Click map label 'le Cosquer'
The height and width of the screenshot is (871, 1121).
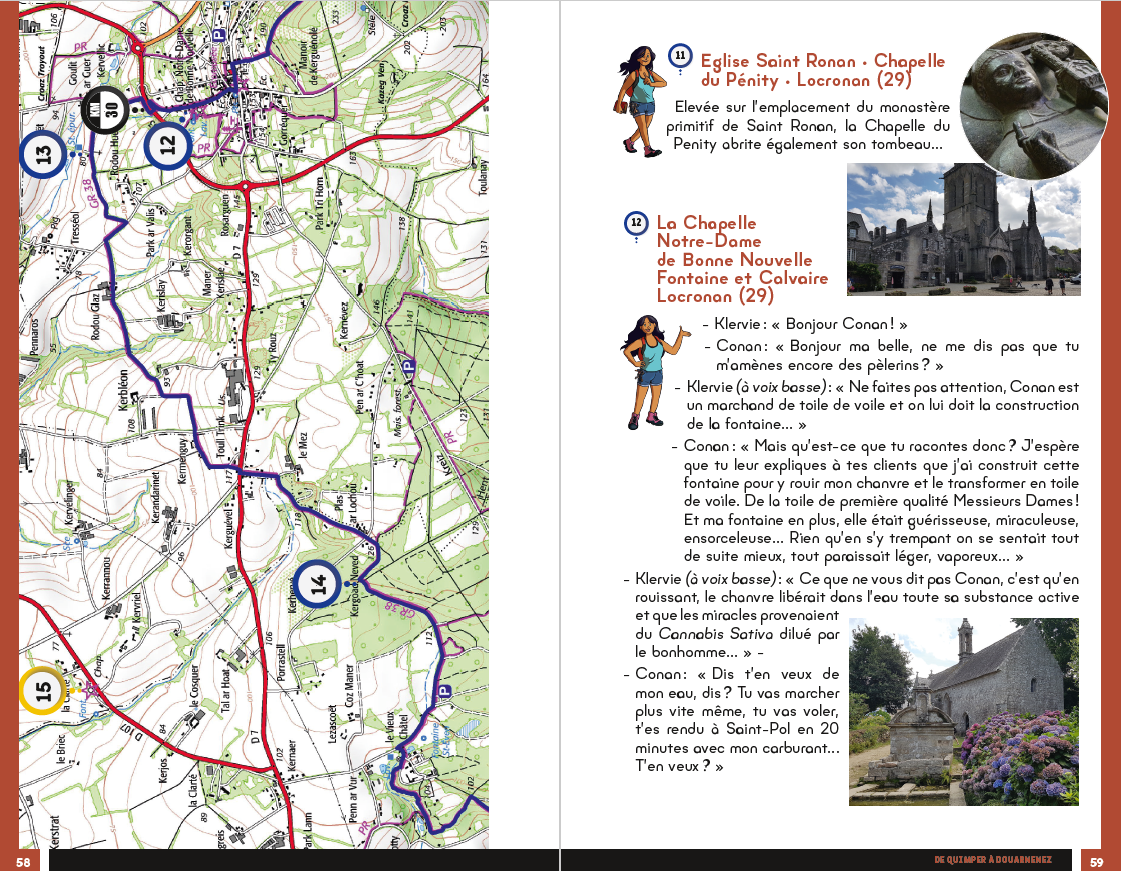point(194,687)
